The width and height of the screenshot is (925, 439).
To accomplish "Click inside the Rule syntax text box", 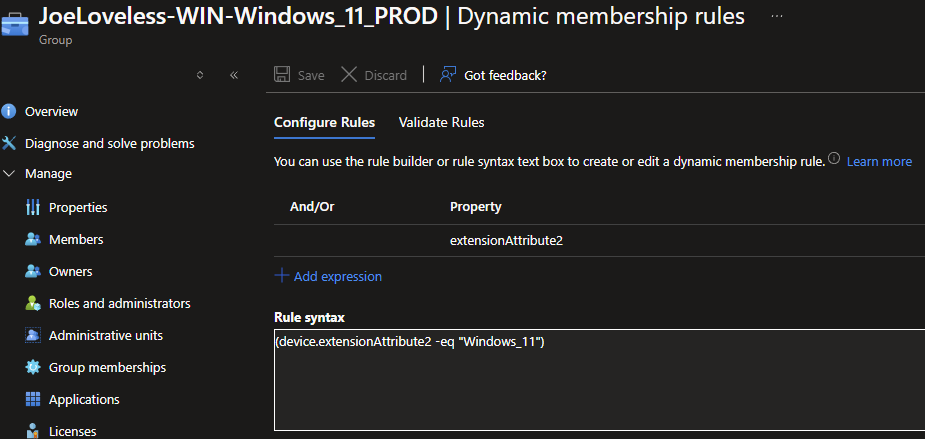I will [x=598, y=385].
